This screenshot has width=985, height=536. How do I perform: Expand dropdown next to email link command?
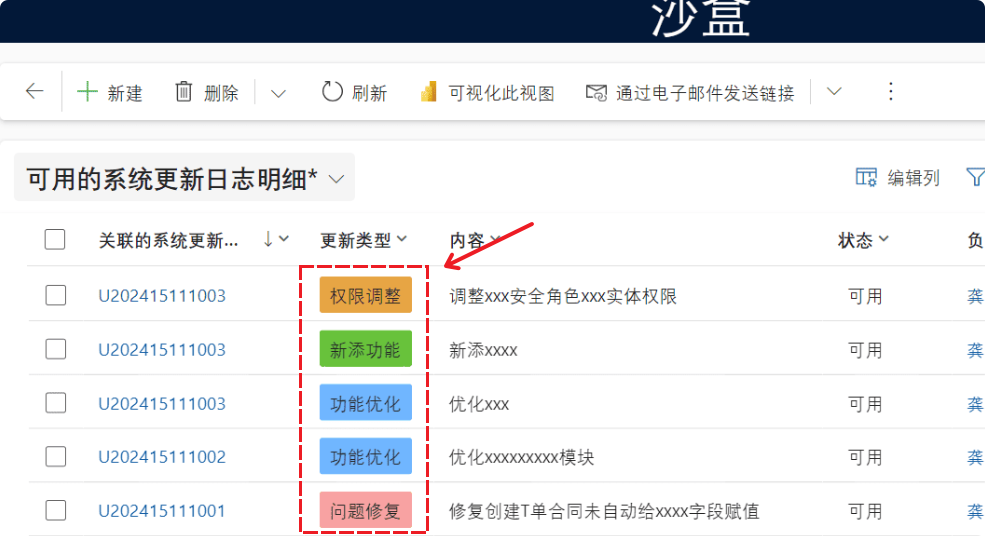pyautogui.click(x=834, y=92)
